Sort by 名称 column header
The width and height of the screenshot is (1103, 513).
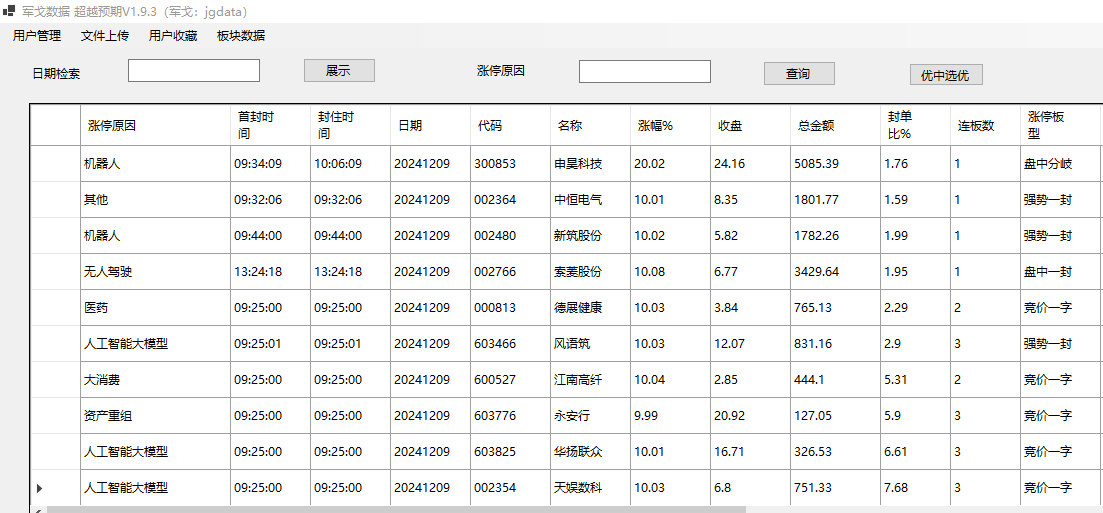[x=590, y=126]
